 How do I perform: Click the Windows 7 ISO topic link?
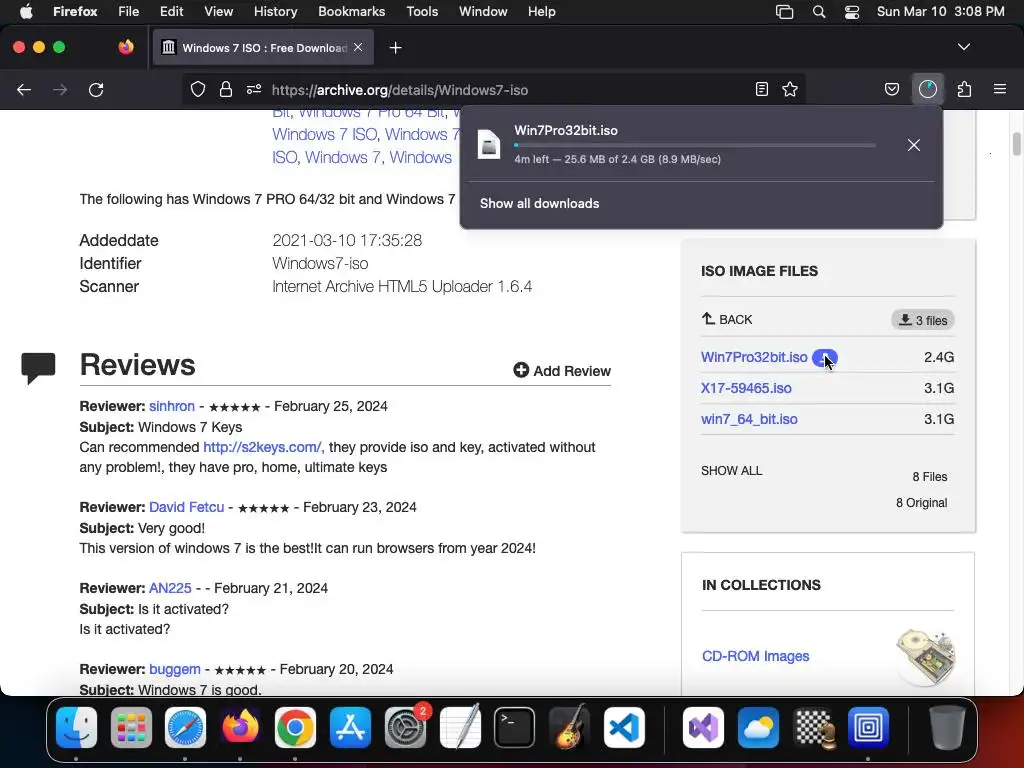click(x=325, y=135)
